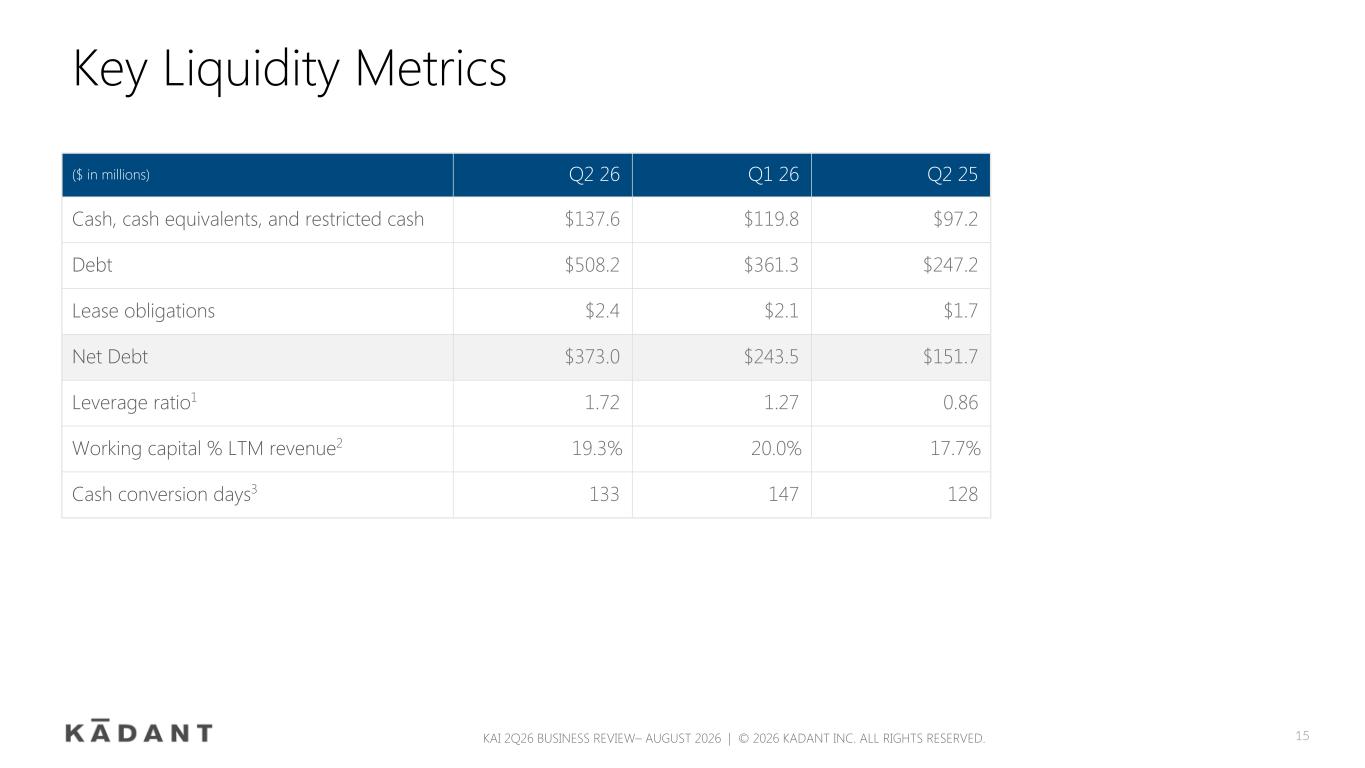Image resolution: width=1365 pixels, height=768 pixels.
Task: Click the Lease obligations row label
Action: tap(143, 311)
